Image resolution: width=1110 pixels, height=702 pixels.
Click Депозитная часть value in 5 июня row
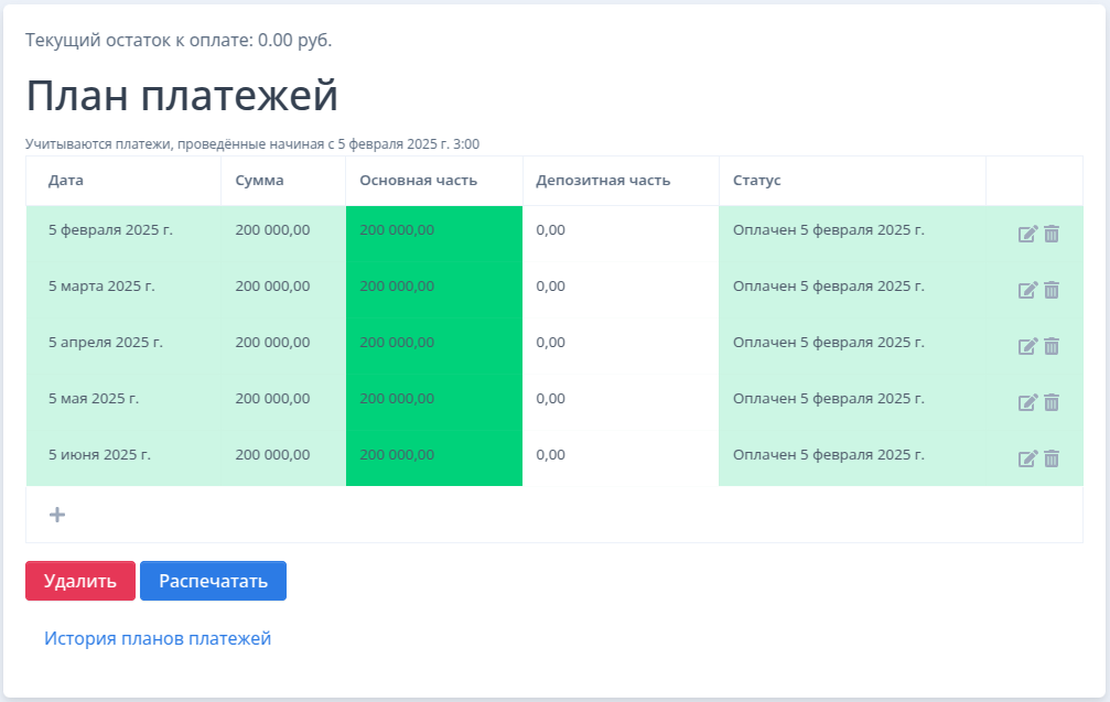point(550,455)
